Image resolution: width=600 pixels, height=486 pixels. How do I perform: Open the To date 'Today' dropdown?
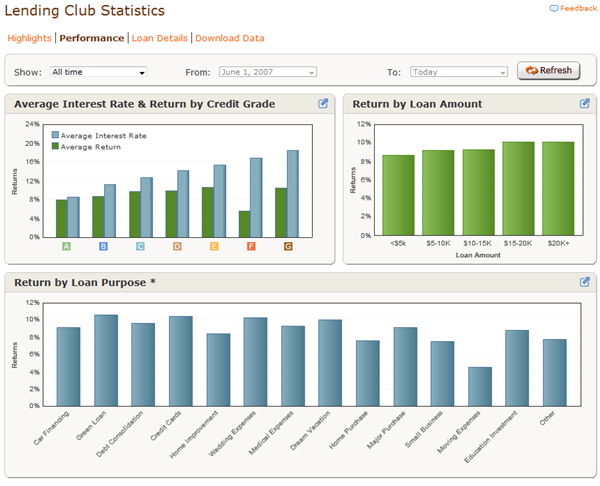459,72
